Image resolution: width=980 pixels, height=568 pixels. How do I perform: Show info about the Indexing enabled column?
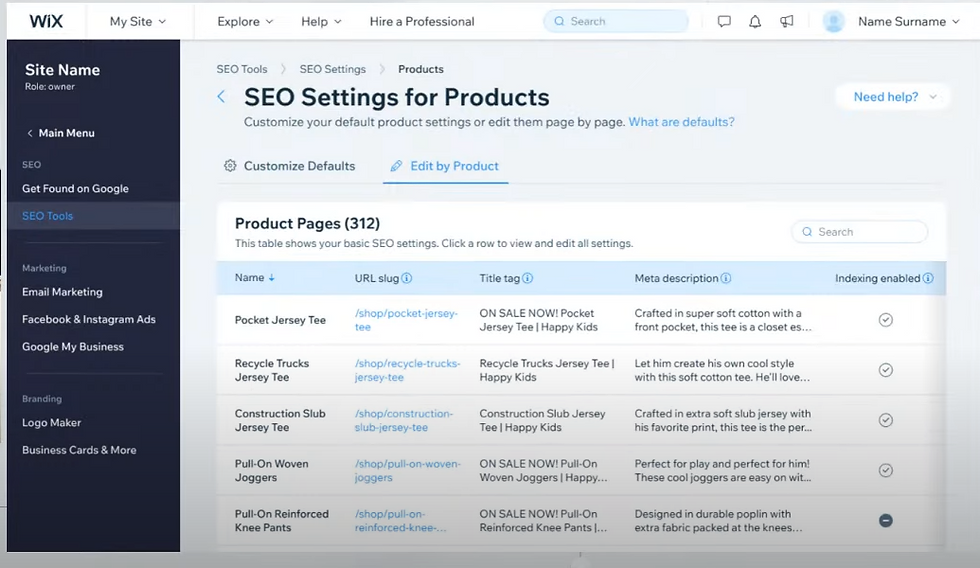click(928, 278)
